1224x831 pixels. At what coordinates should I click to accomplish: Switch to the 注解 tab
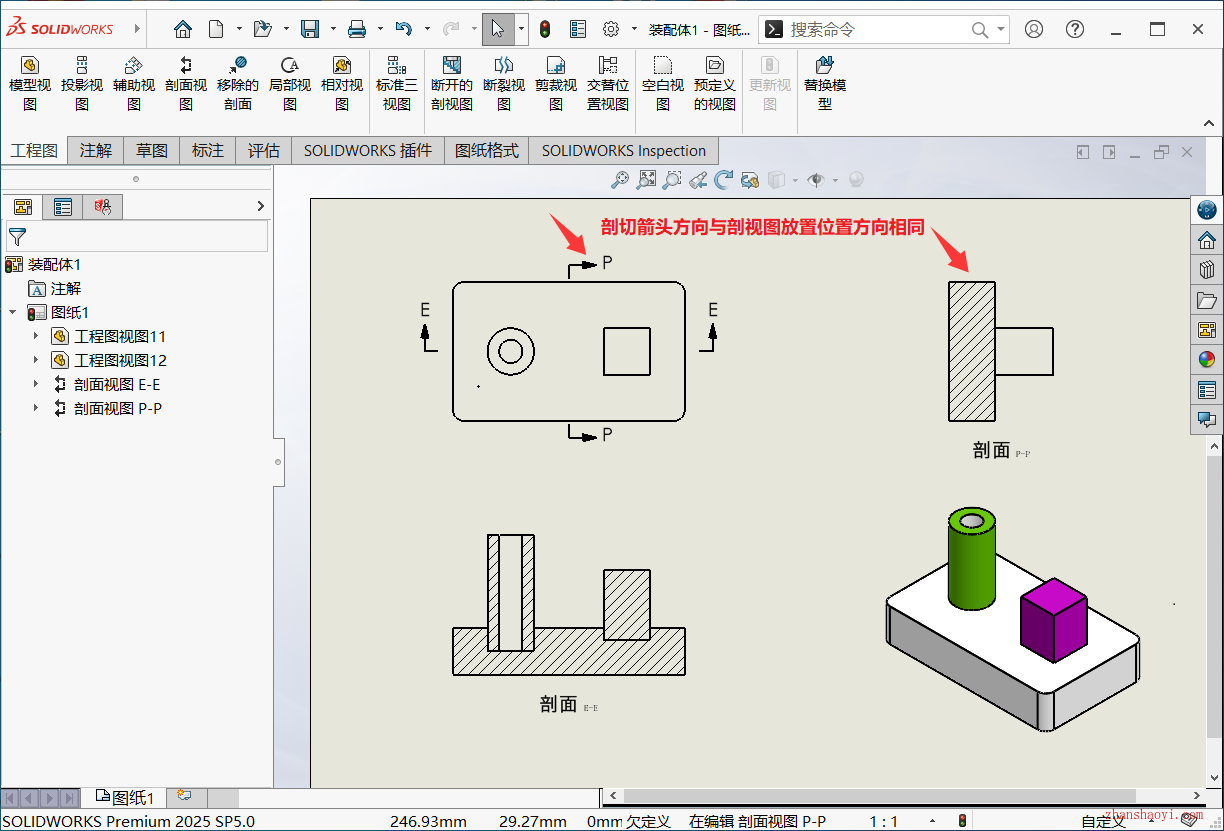96,151
